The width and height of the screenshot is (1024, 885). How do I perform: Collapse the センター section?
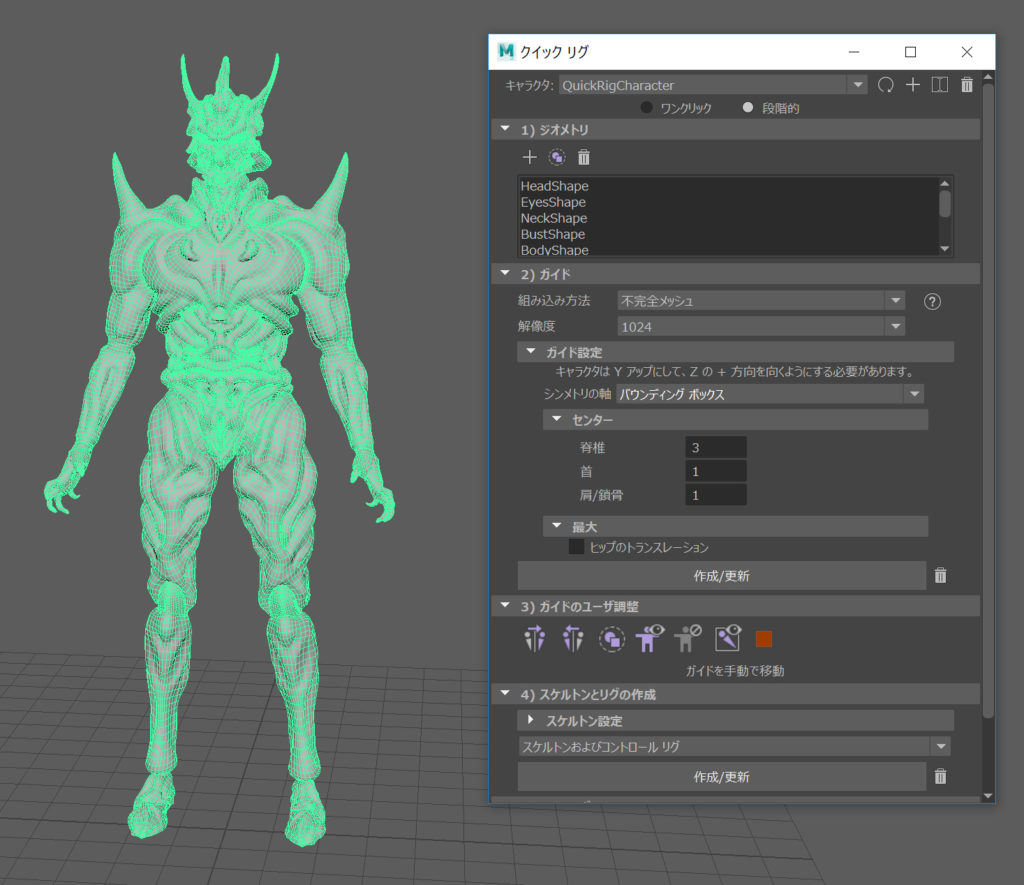tap(557, 419)
